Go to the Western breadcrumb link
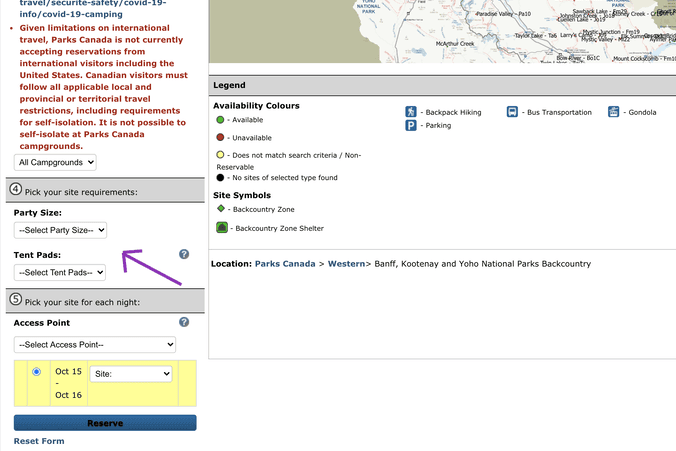This screenshot has height=451, width=676. [346, 264]
